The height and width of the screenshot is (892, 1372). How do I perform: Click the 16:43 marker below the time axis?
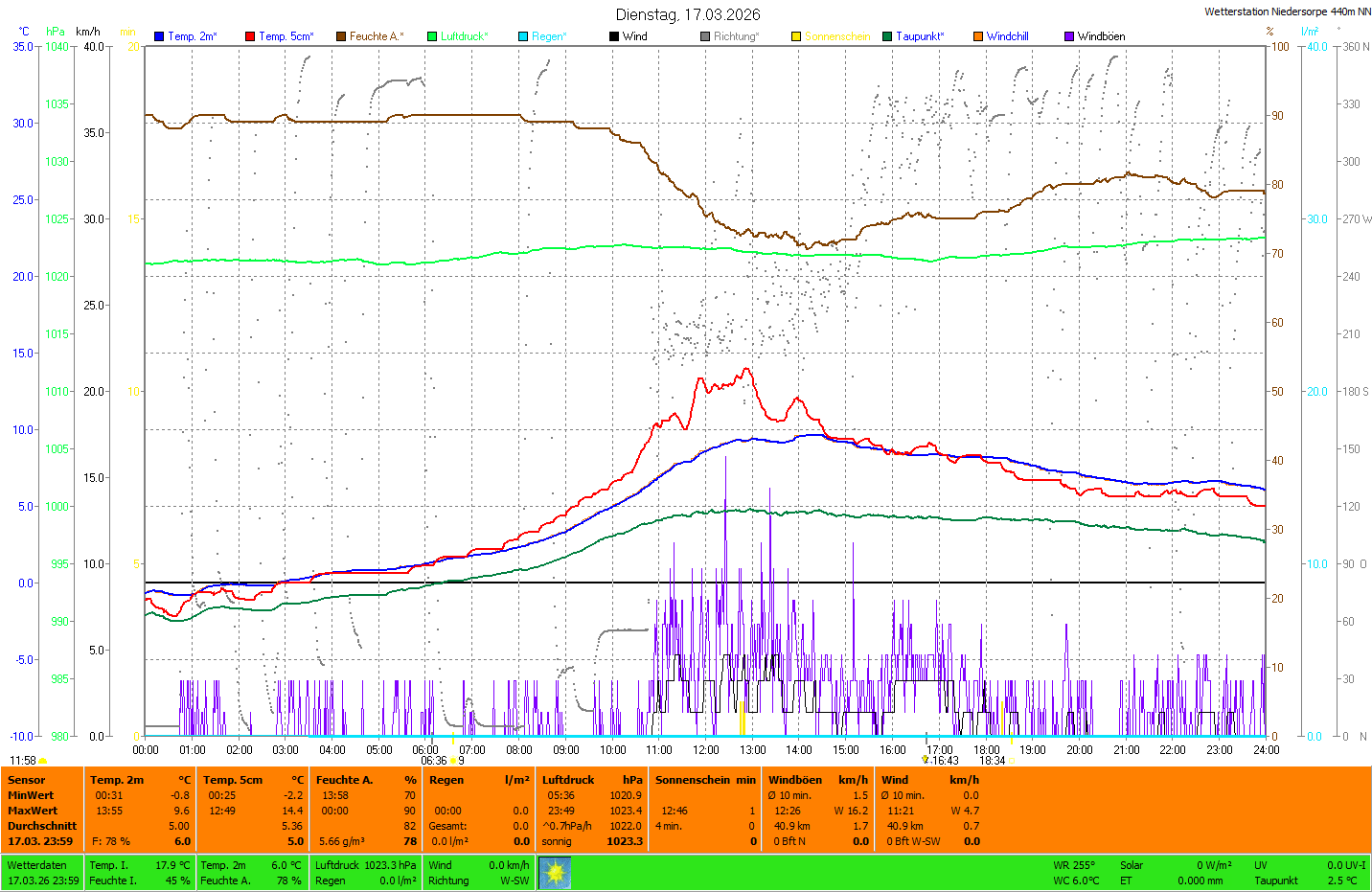[x=944, y=761]
